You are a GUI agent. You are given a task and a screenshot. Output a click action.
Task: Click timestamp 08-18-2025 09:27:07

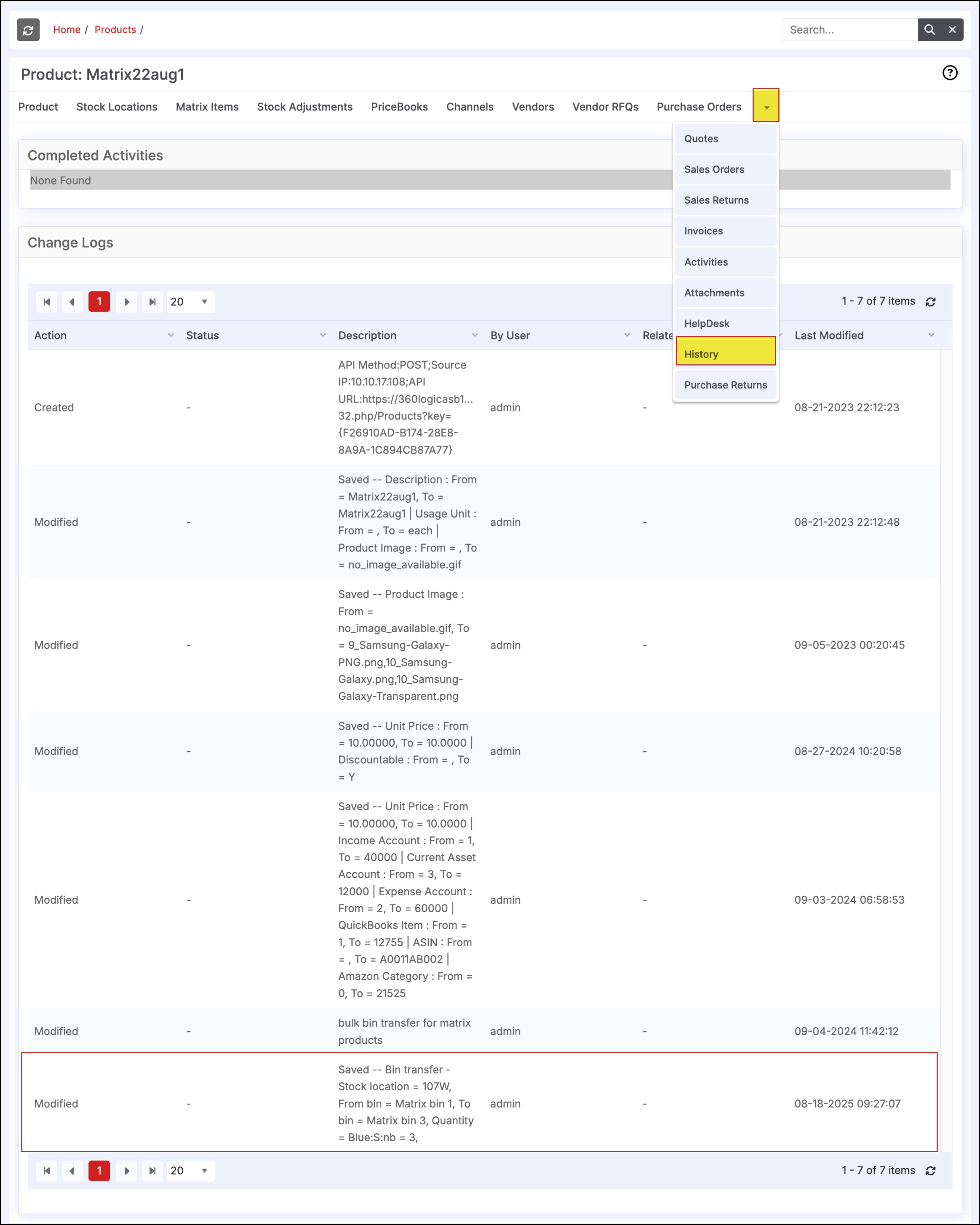click(847, 1103)
